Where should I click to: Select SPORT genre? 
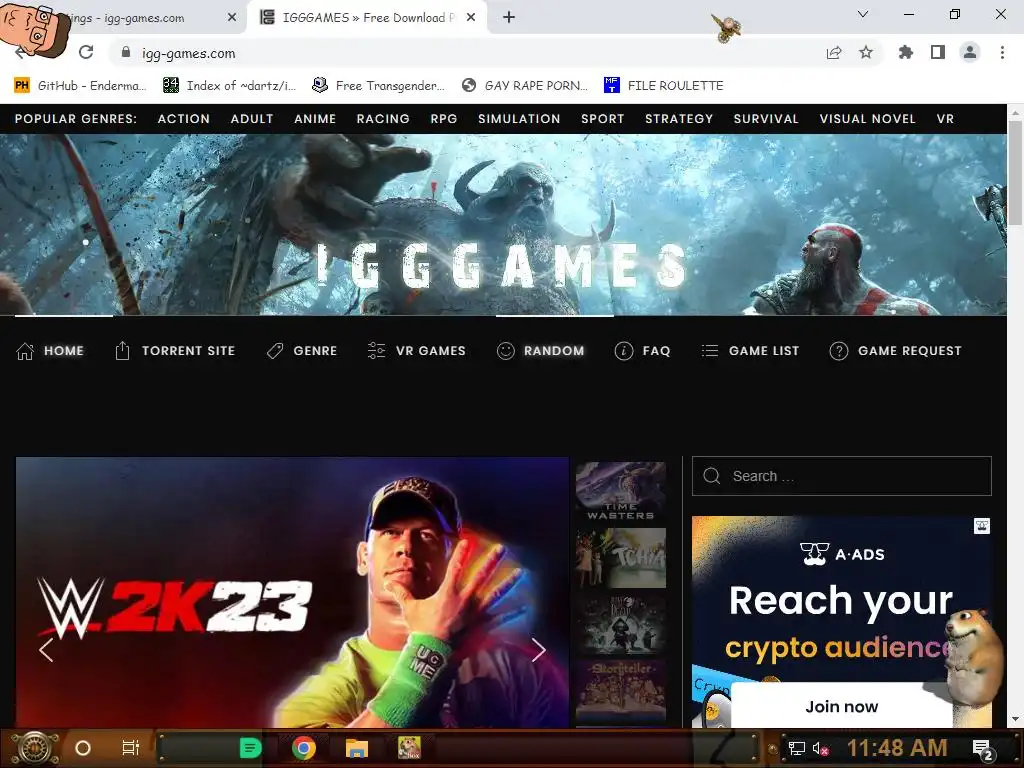coord(603,119)
